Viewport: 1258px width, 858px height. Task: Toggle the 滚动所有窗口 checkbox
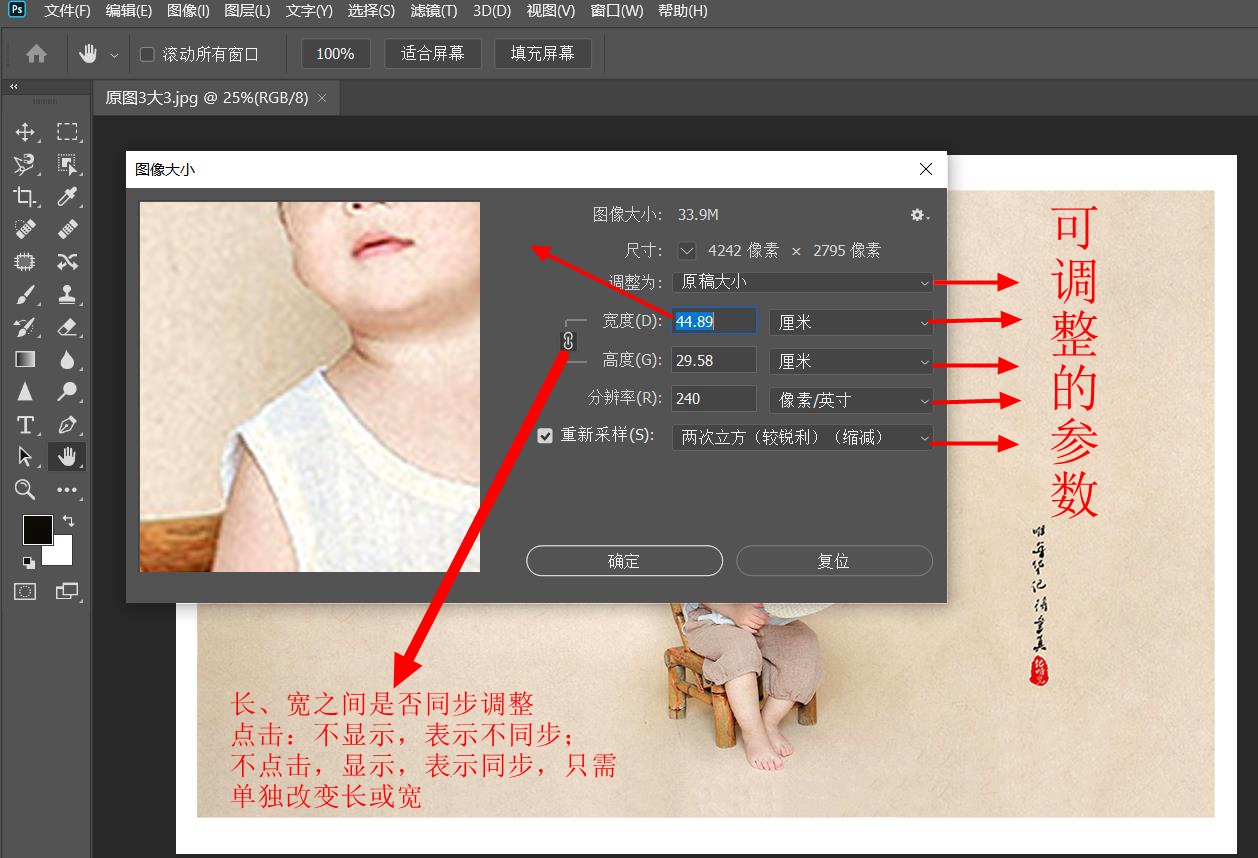pyautogui.click(x=145, y=54)
